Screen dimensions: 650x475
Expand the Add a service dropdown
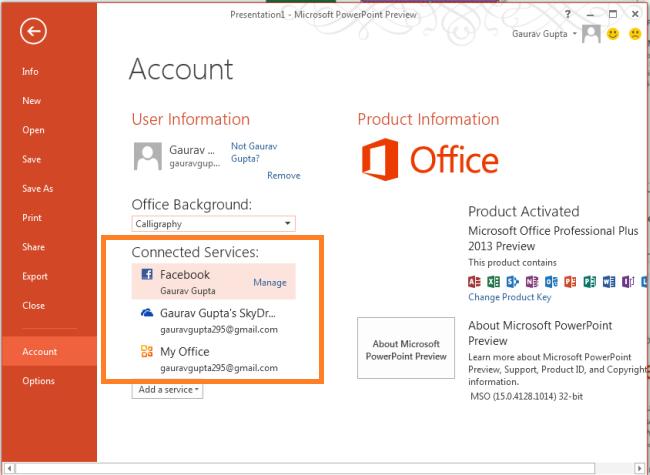tap(167, 390)
